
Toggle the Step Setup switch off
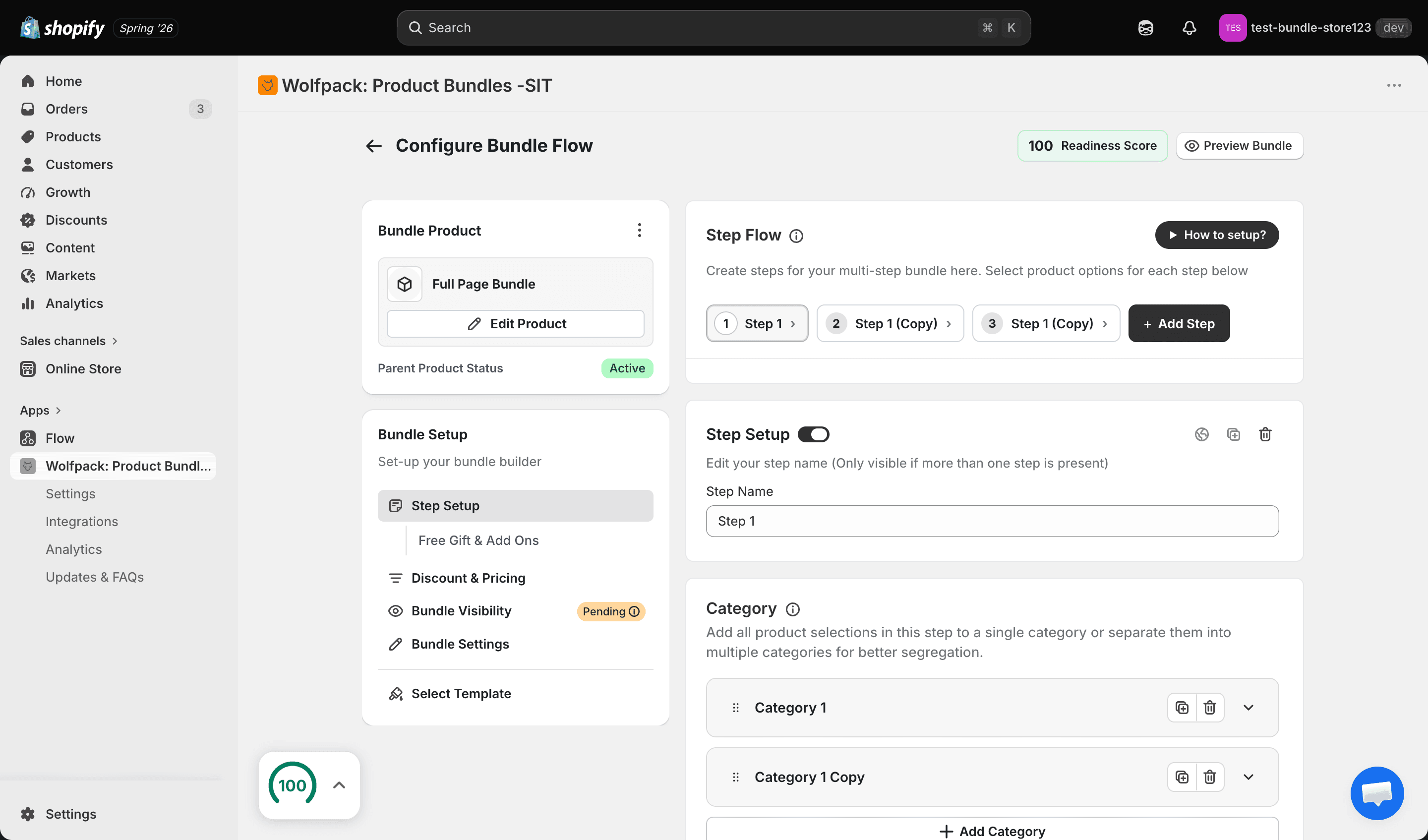coord(813,434)
